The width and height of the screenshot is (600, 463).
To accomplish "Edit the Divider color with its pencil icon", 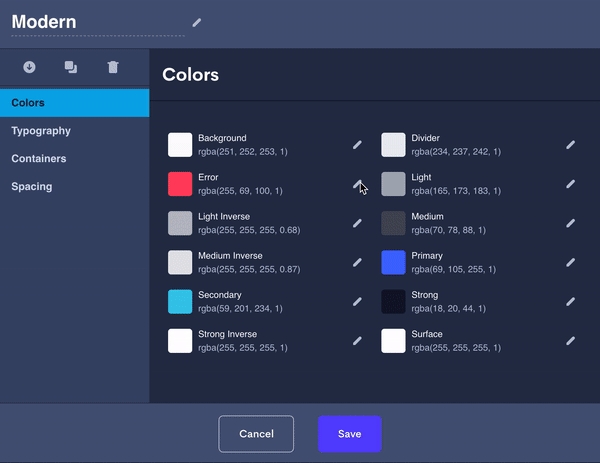I will (570, 145).
